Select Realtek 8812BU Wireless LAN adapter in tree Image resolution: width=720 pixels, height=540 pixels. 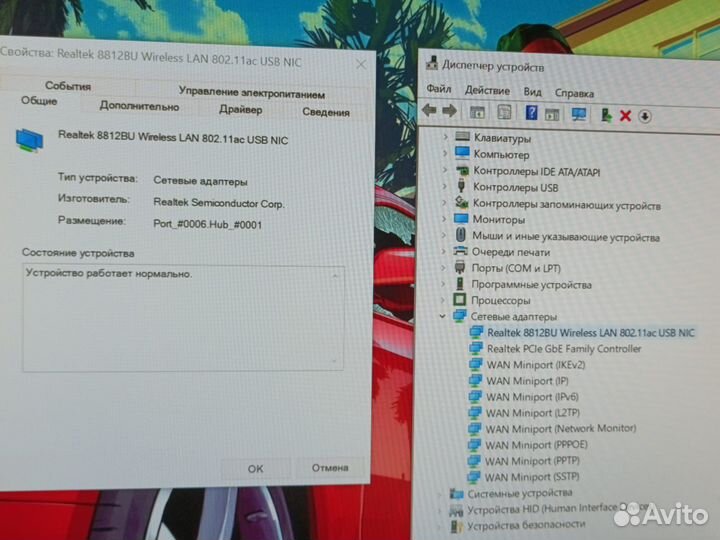point(590,332)
